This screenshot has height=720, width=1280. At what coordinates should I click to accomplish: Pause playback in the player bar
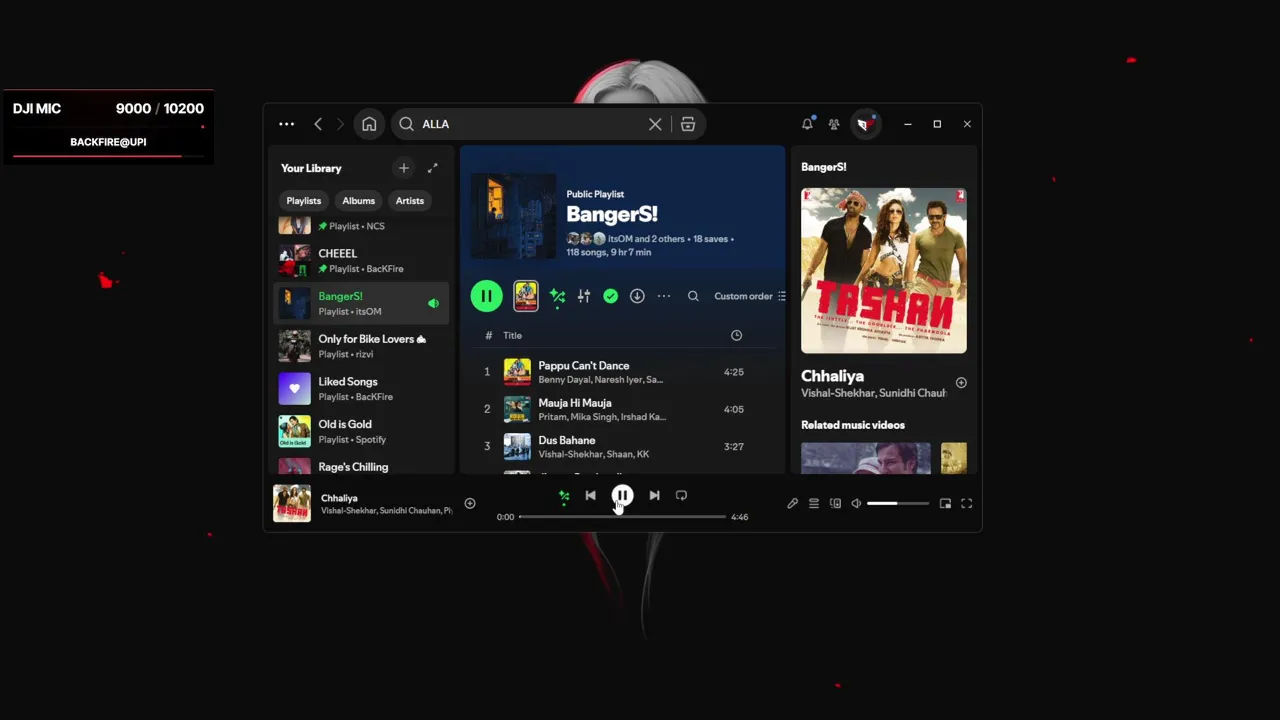(622, 496)
